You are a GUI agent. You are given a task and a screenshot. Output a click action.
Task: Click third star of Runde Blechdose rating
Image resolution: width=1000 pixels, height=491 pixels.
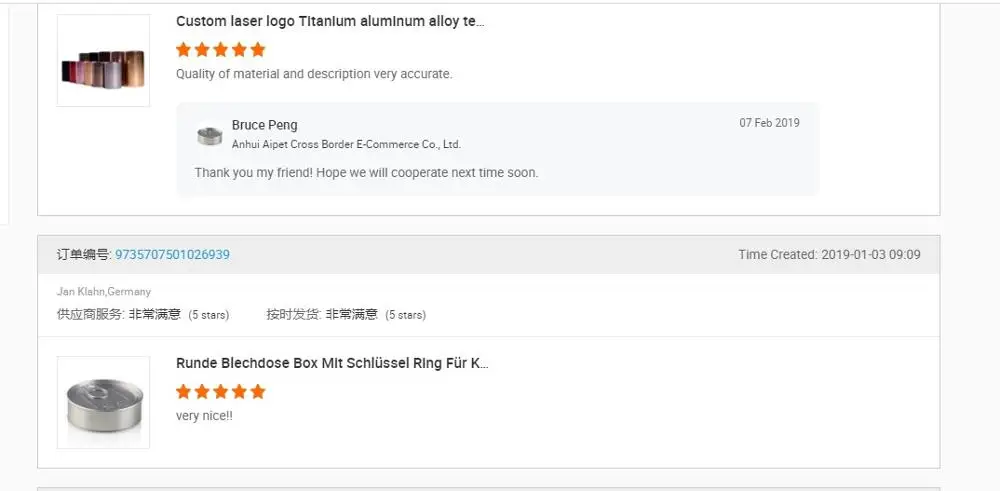221,391
